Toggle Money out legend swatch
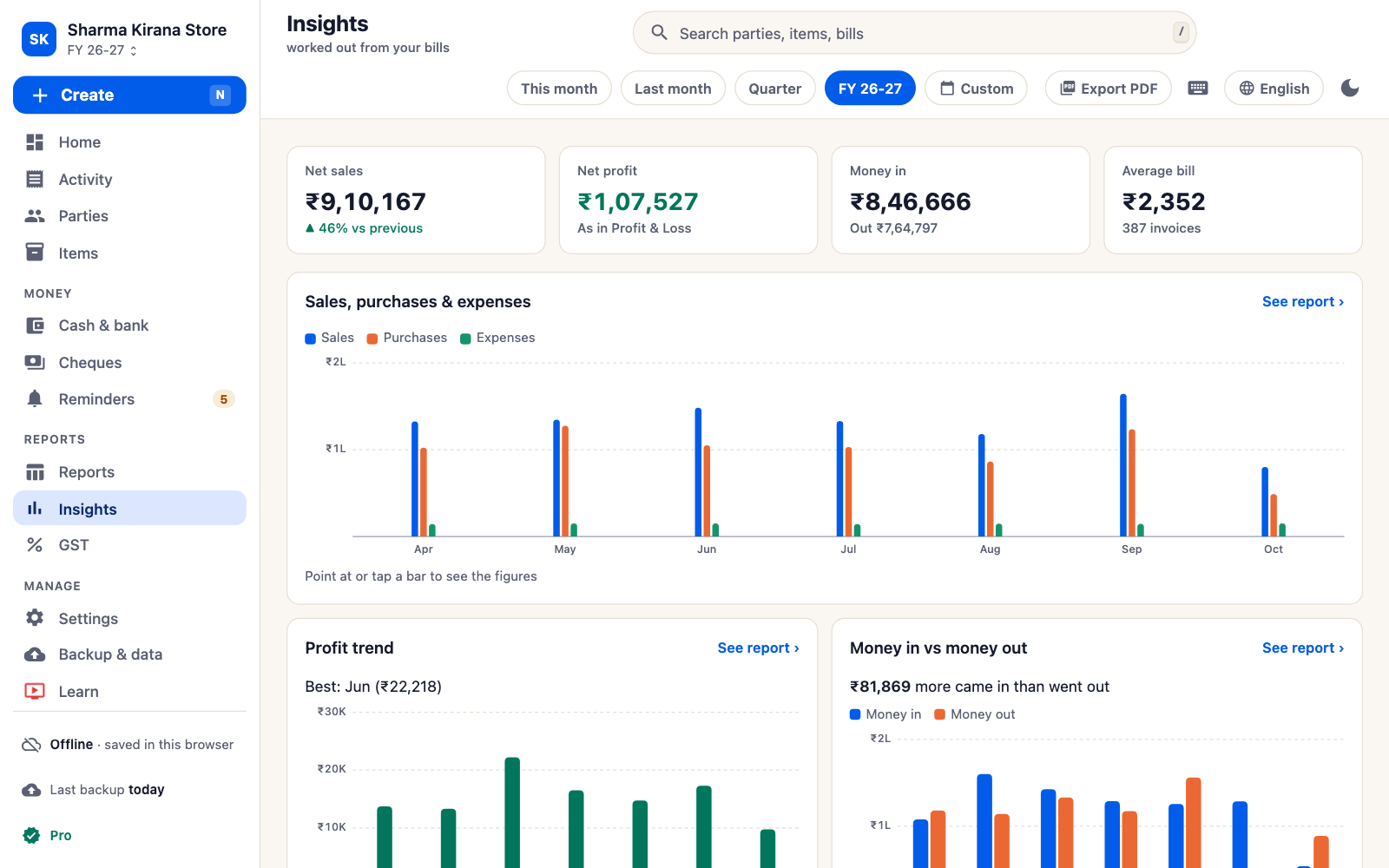1389x868 pixels. [939, 714]
